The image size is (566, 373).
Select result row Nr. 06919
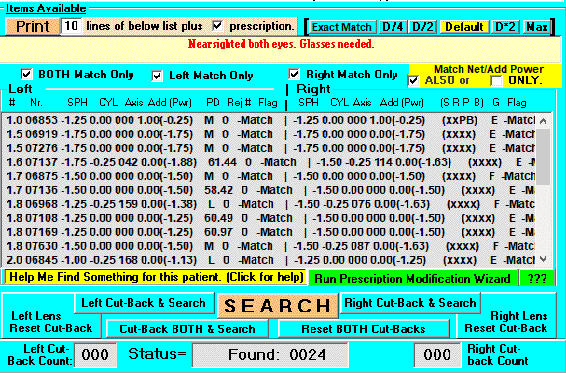[x=269, y=134]
